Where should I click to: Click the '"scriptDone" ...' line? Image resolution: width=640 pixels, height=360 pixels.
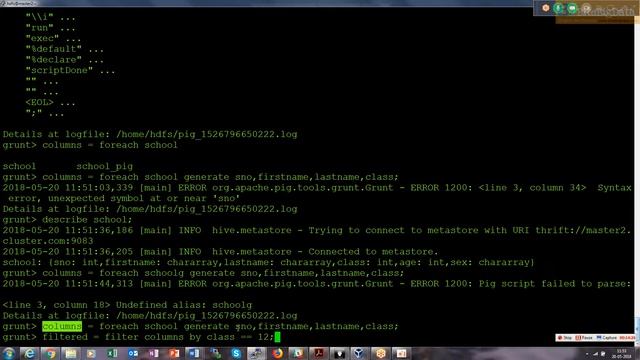point(70,71)
